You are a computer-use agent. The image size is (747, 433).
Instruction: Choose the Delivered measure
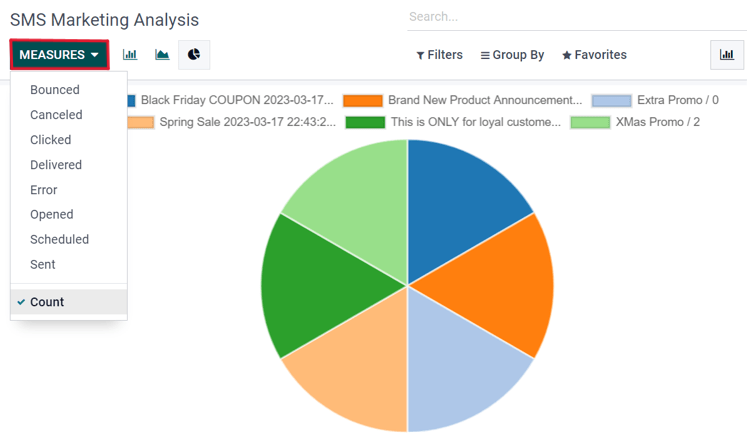point(56,165)
